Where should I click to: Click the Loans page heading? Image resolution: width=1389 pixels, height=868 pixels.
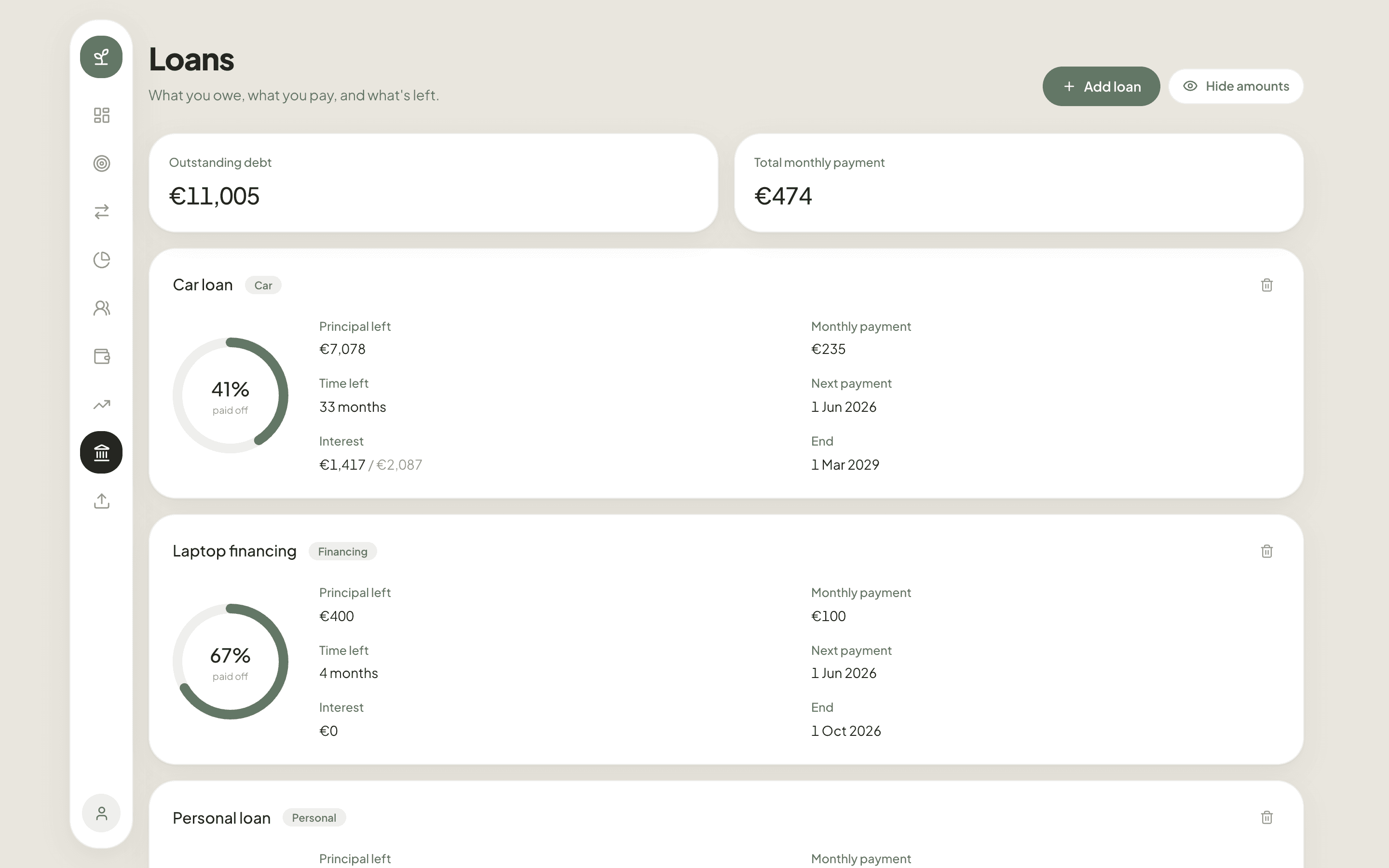[191, 59]
